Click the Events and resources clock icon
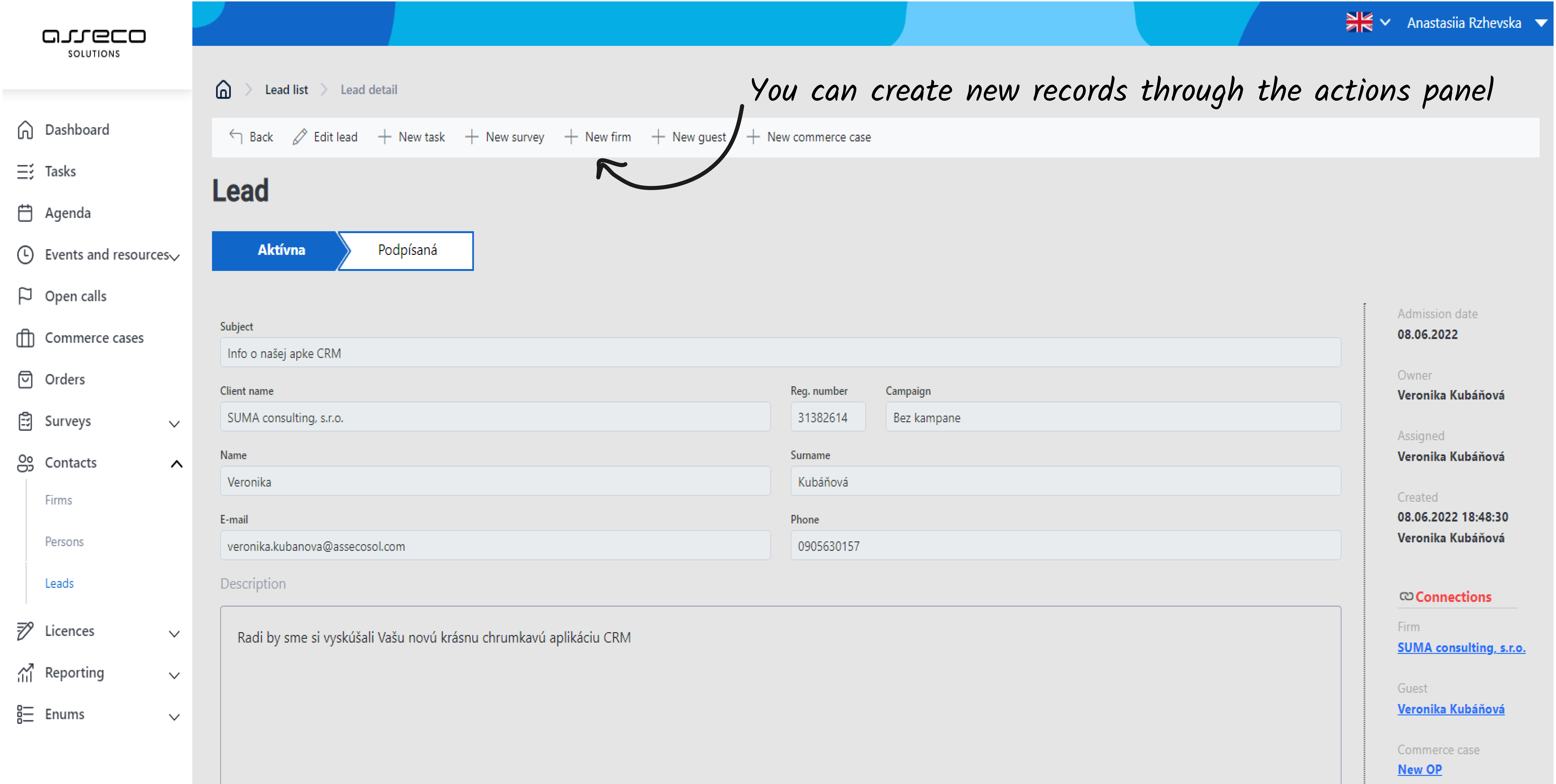This screenshot has height=784, width=1556. (25, 255)
